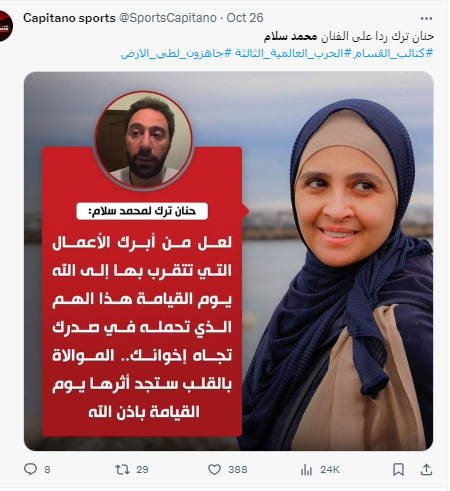This screenshot has width=450, height=491.
Task: Open the attached tweet image
Action: [x=229, y=261]
